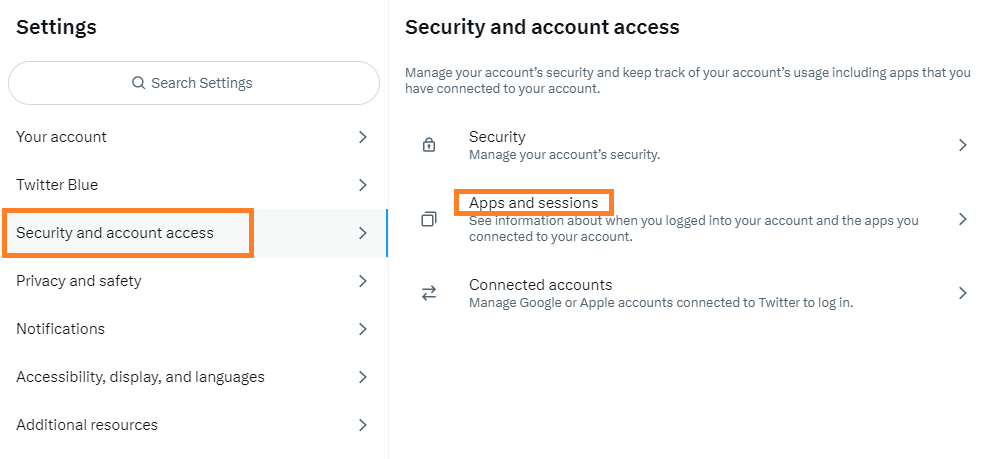Expand the Apps and sessions chevron
Viewport: 986px width, 459px height.
point(962,219)
